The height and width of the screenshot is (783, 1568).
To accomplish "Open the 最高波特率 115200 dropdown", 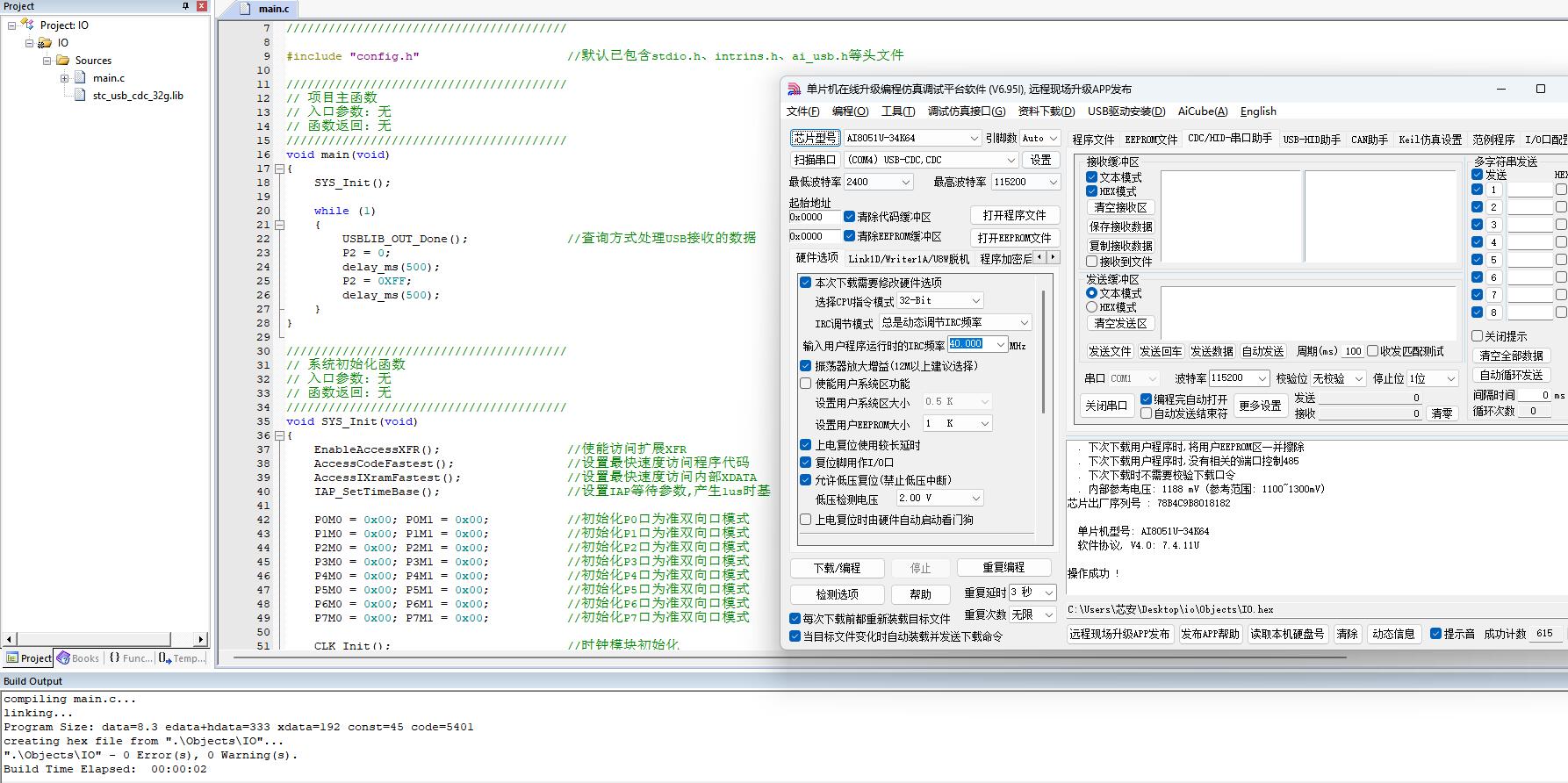I will pos(1052,183).
